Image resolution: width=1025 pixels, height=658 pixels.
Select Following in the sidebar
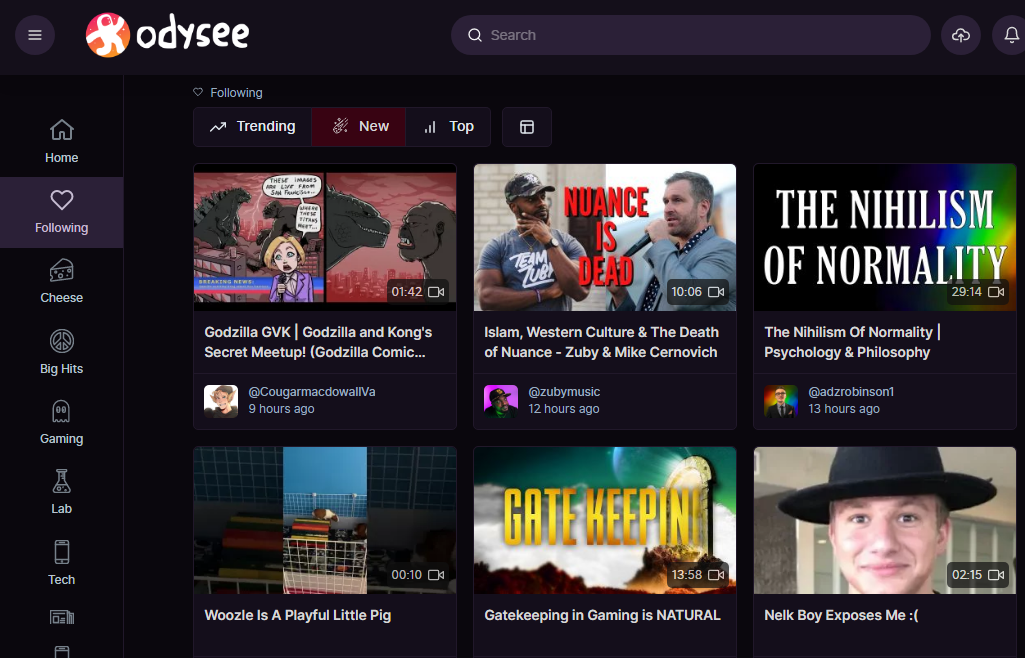tap(61, 212)
